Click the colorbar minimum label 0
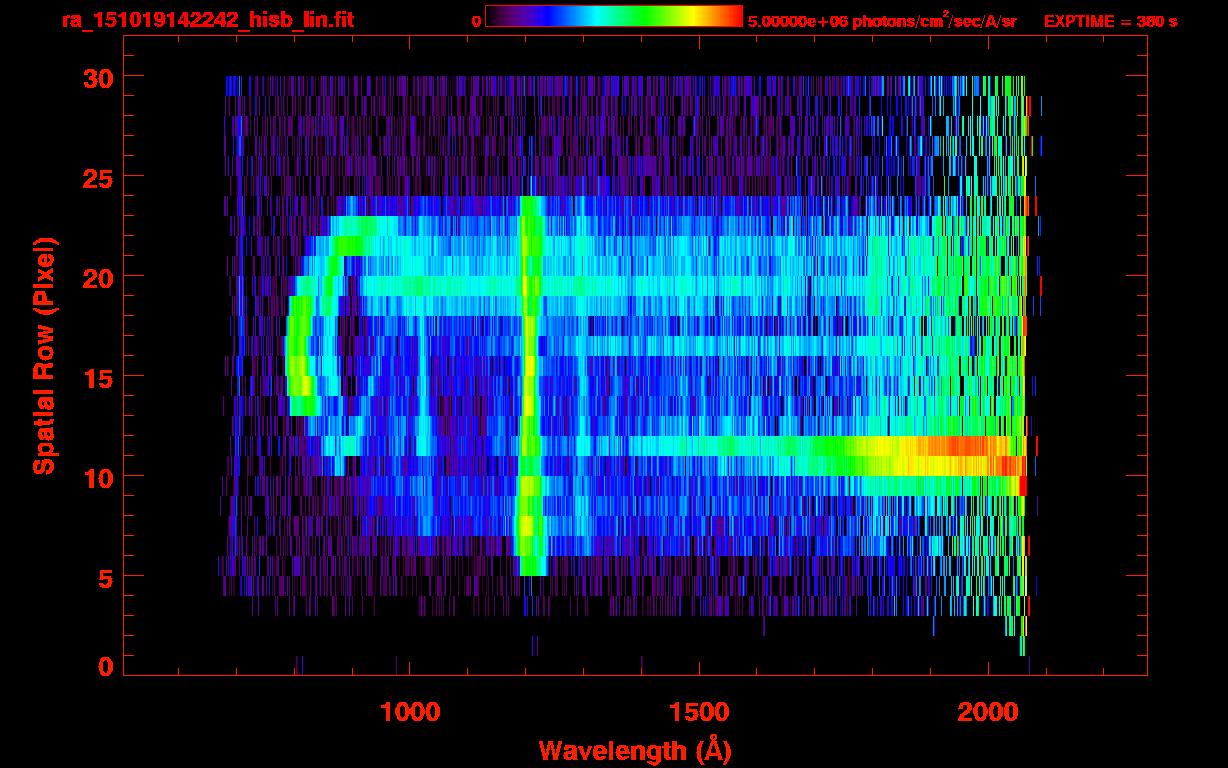 [x=476, y=21]
